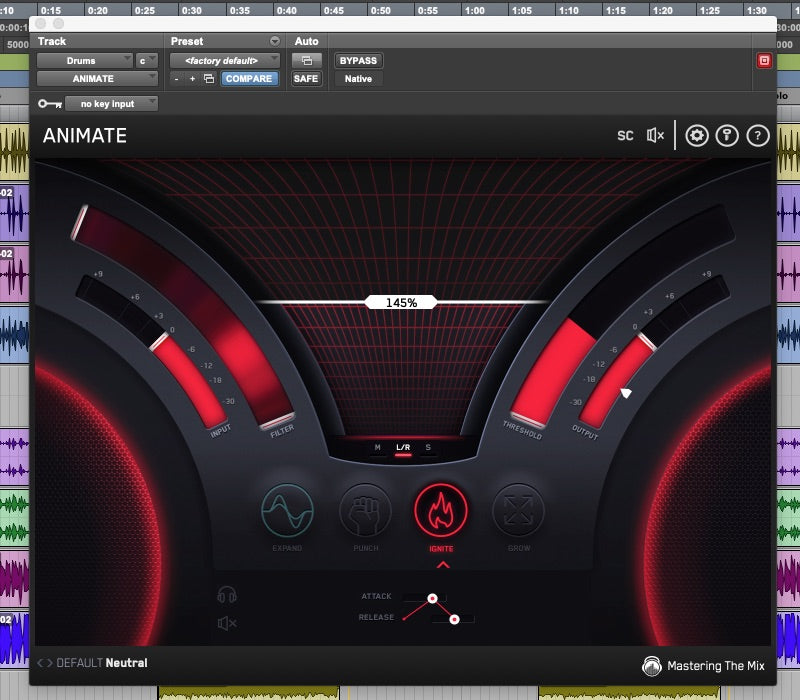Click the headphones solo icon for Ignite
The height and width of the screenshot is (700, 800).
[227, 595]
